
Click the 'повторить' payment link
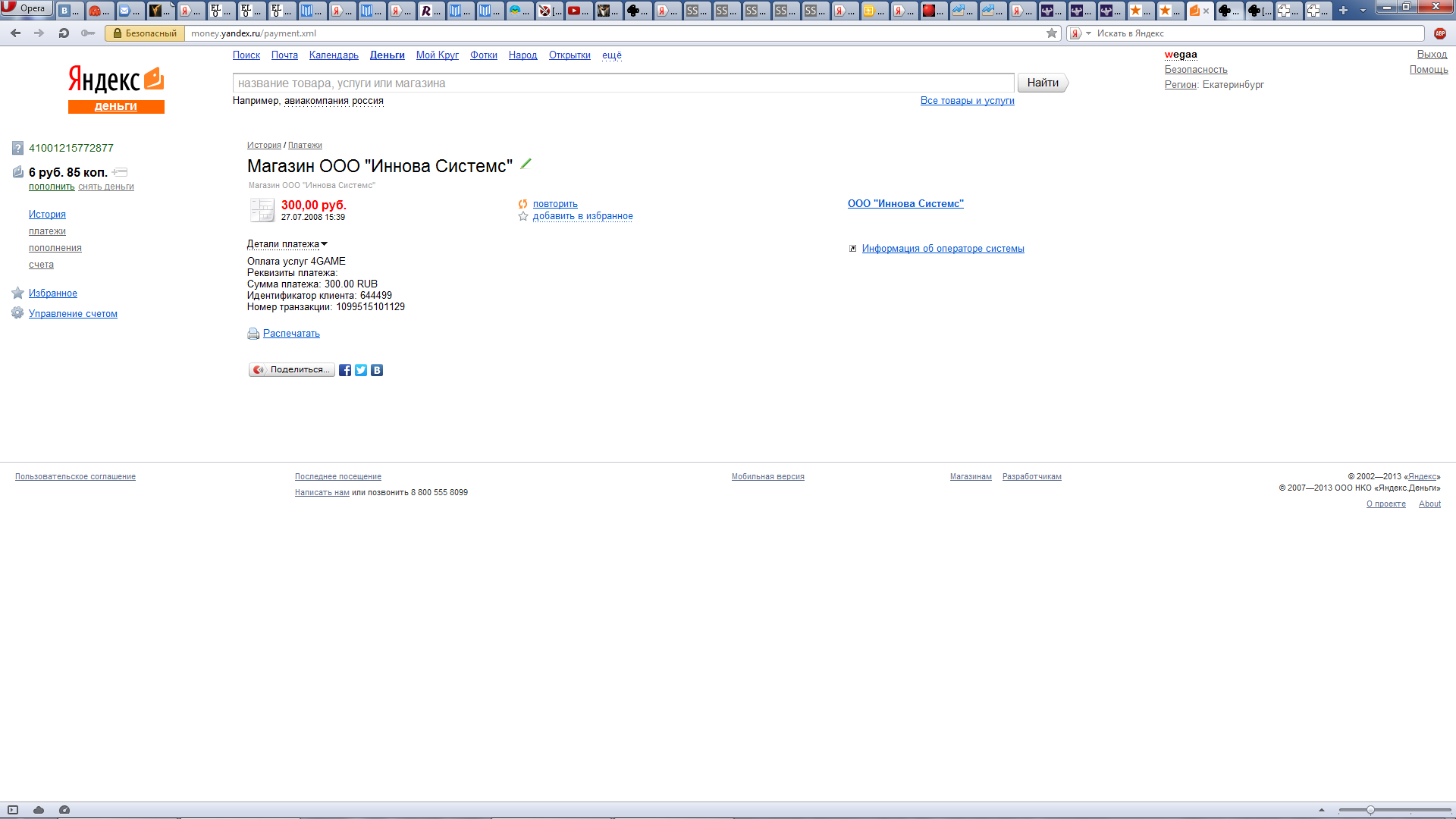pyautogui.click(x=555, y=204)
